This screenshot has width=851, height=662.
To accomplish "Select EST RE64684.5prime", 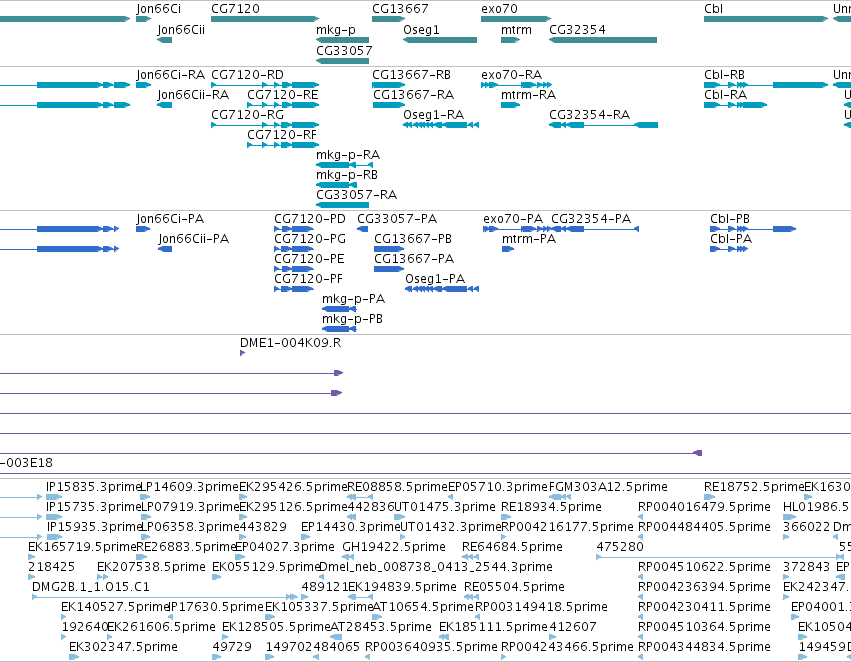I will (512, 547).
